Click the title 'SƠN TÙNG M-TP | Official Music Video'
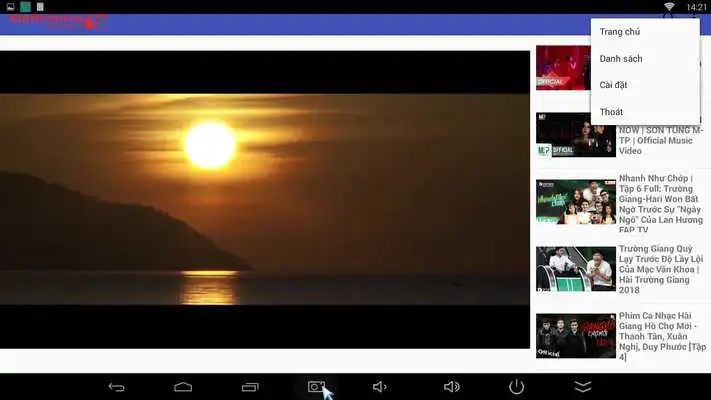The height and width of the screenshot is (400, 711). 661,141
